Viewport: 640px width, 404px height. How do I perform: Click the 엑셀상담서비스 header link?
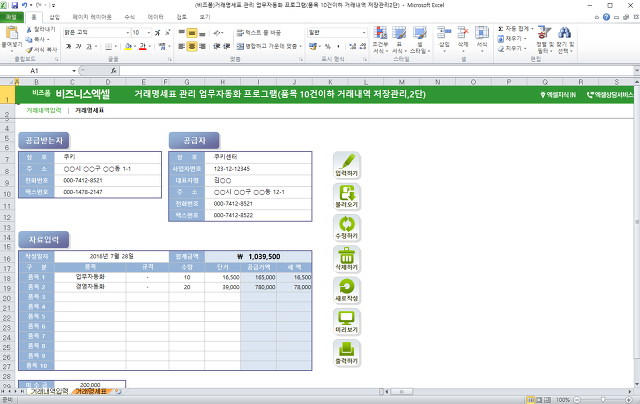[610, 95]
